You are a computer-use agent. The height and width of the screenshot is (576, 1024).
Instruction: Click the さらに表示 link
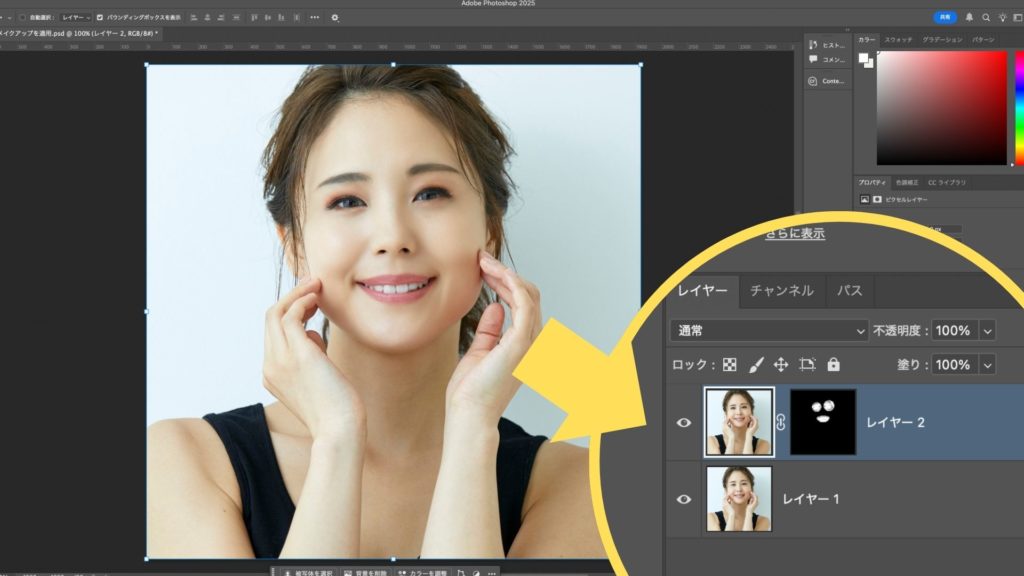pyautogui.click(x=795, y=233)
